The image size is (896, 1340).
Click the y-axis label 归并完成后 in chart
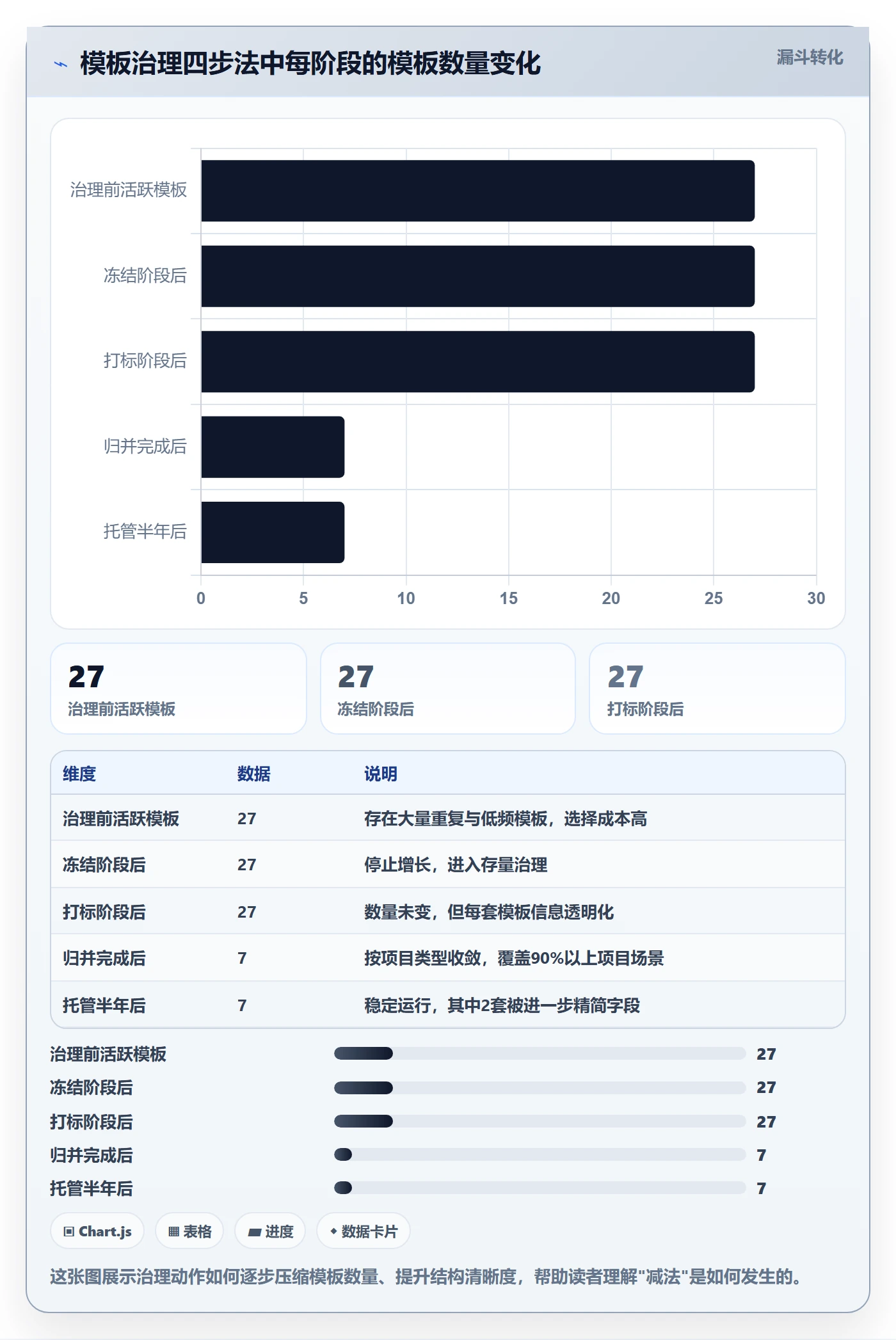[145, 446]
